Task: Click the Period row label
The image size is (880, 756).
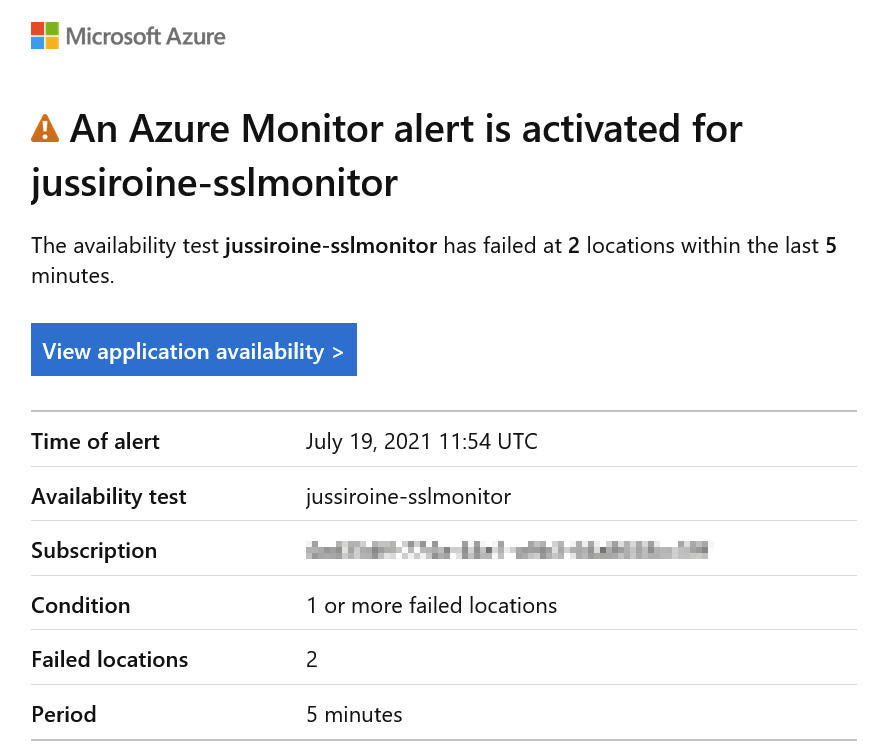Action: [64, 714]
